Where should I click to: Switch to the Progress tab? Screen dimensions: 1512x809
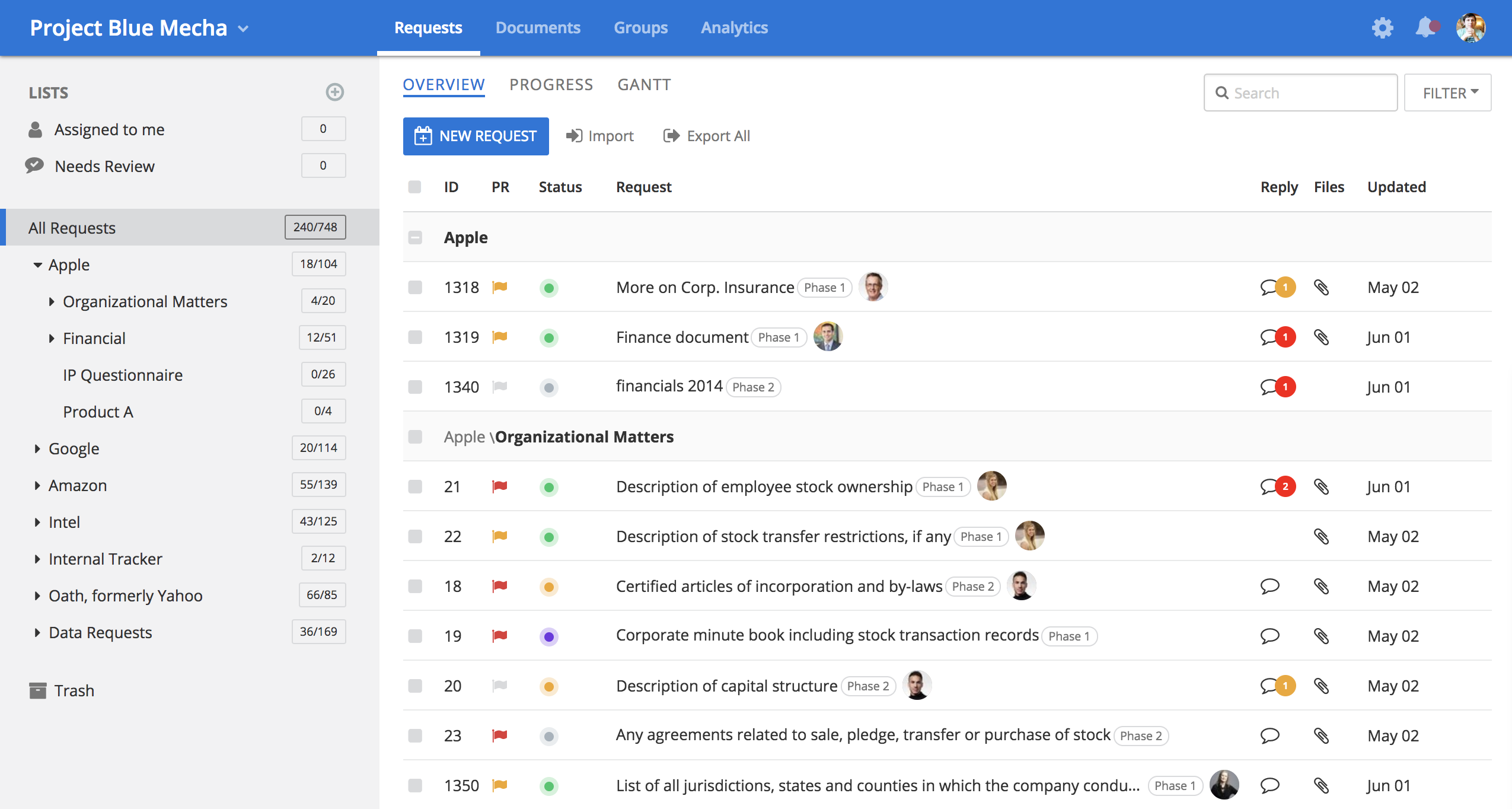(551, 85)
